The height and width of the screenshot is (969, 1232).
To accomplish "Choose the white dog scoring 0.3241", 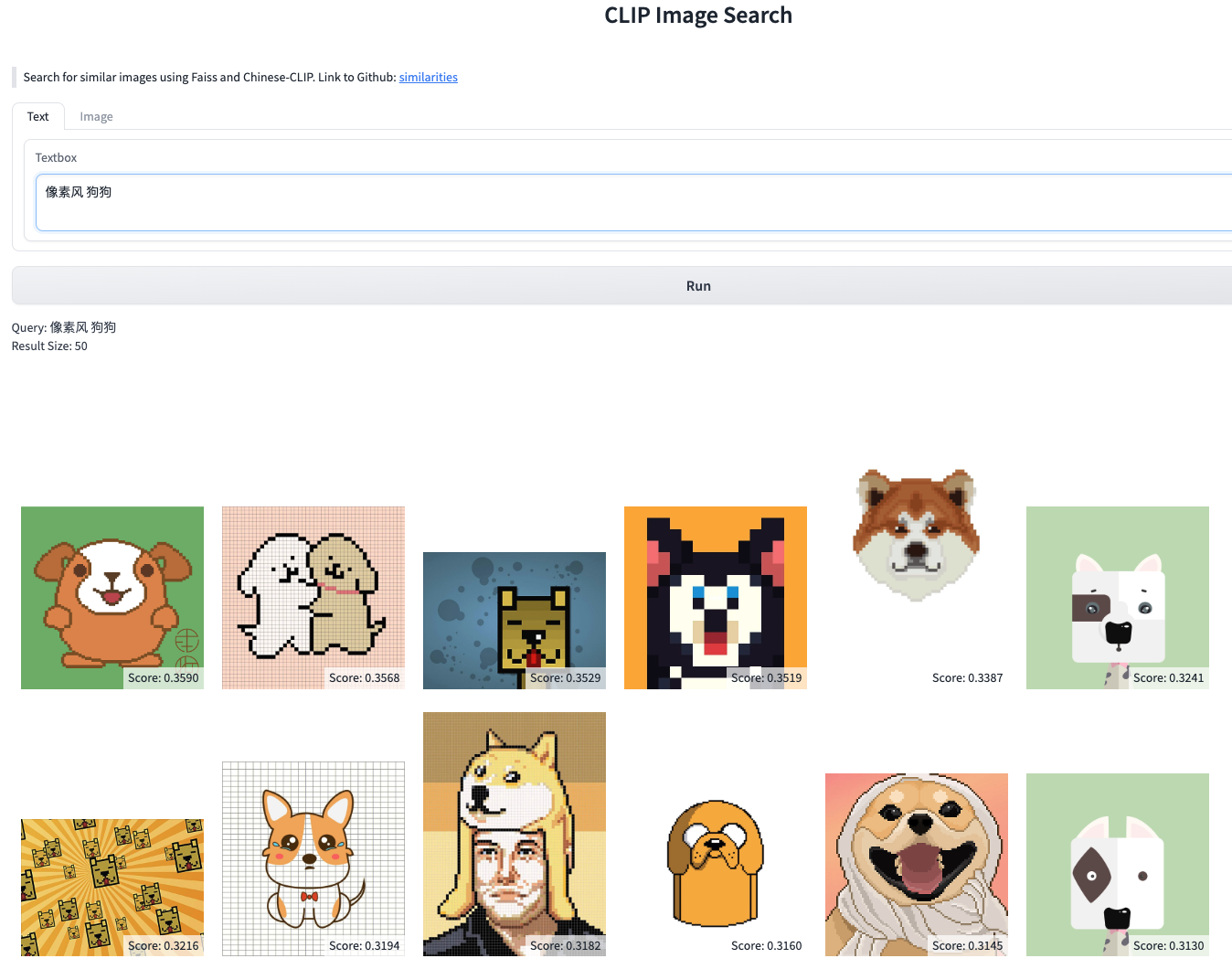I will click(x=1117, y=594).
